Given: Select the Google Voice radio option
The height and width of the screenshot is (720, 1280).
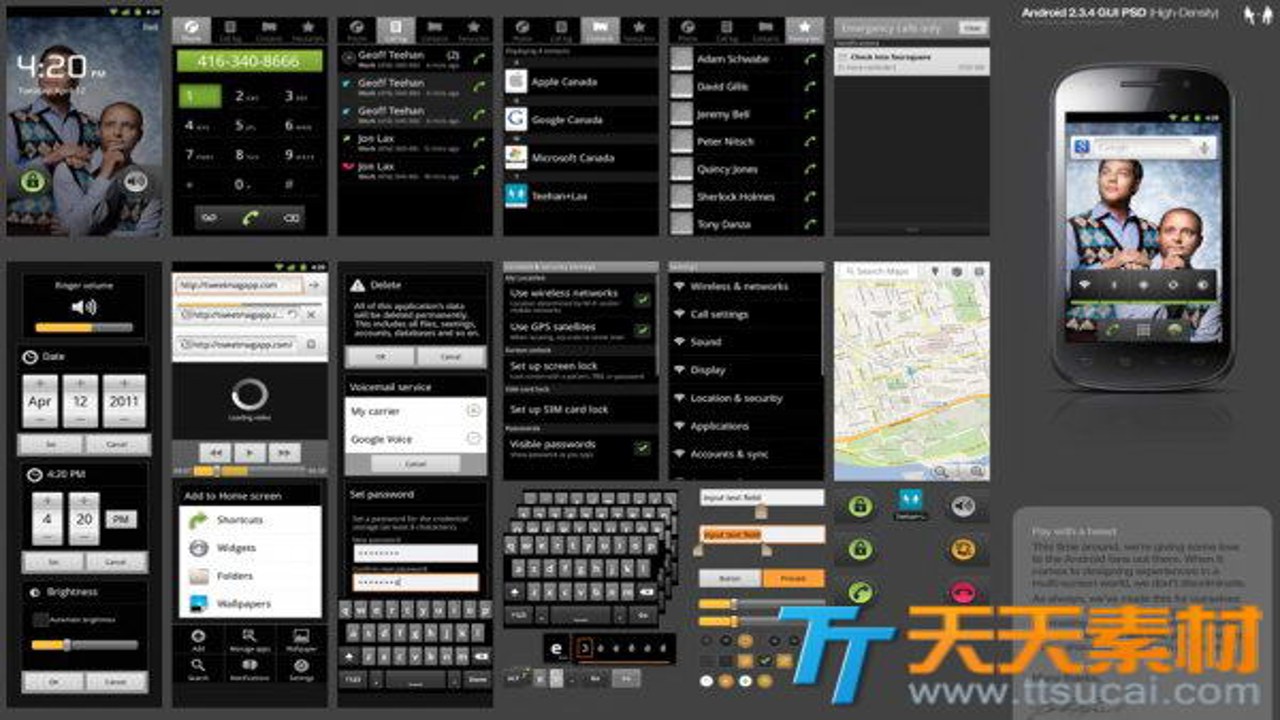Looking at the screenshot, I should pyautogui.click(x=473, y=439).
